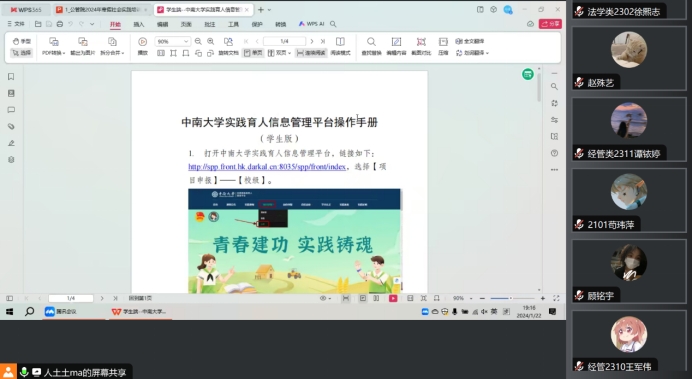Toggle microphone in bottom meeting bar
The height and width of the screenshot is (379, 693).
coord(24,372)
